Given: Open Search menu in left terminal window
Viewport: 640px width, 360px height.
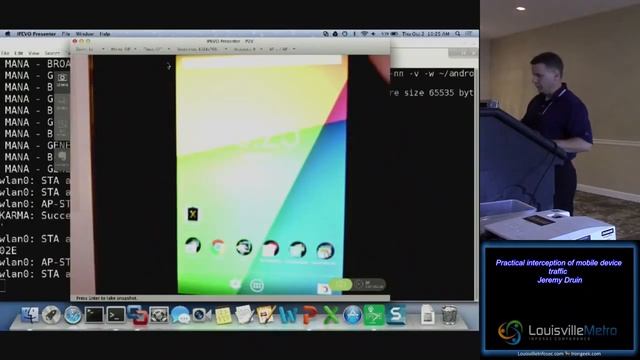Looking at the screenshot, I should [x=52, y=53].
